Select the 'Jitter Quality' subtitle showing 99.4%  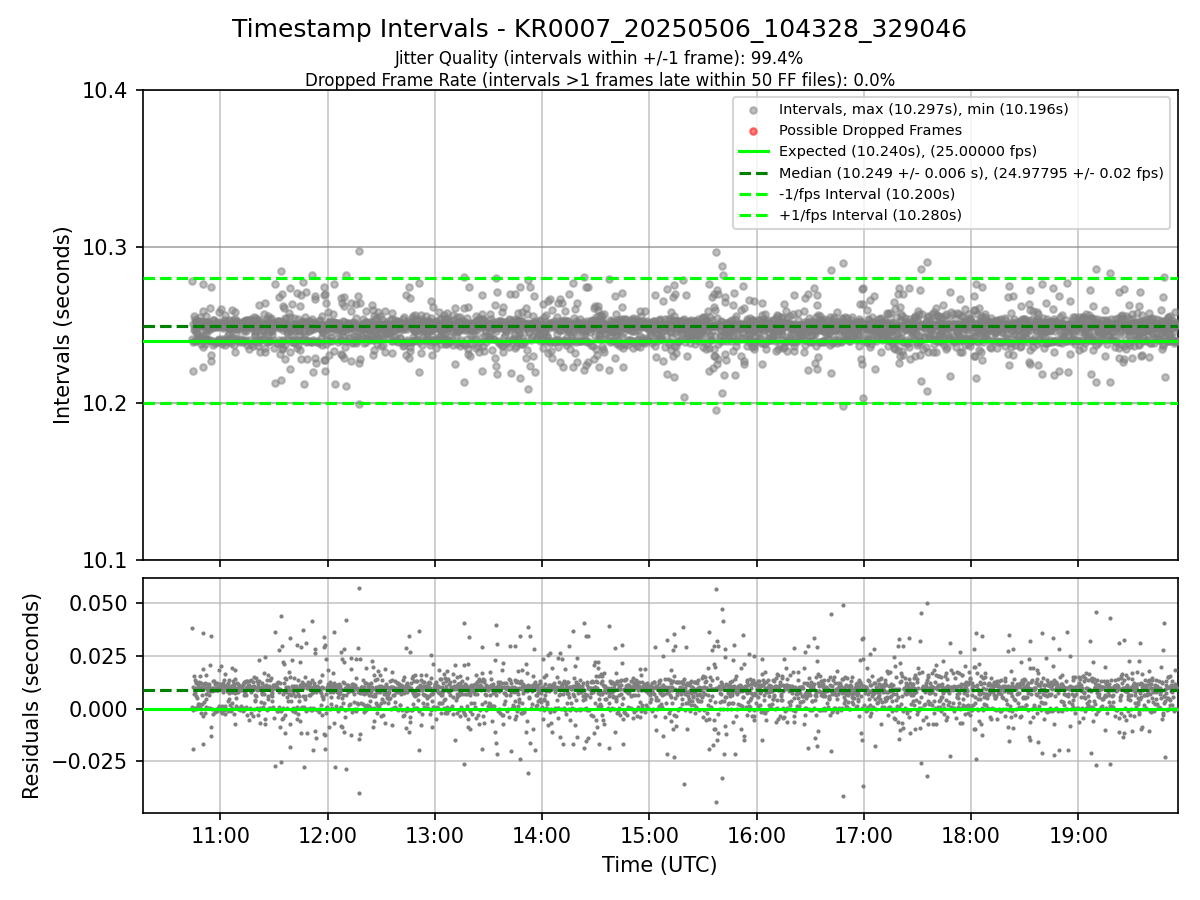tap(599, 58)
